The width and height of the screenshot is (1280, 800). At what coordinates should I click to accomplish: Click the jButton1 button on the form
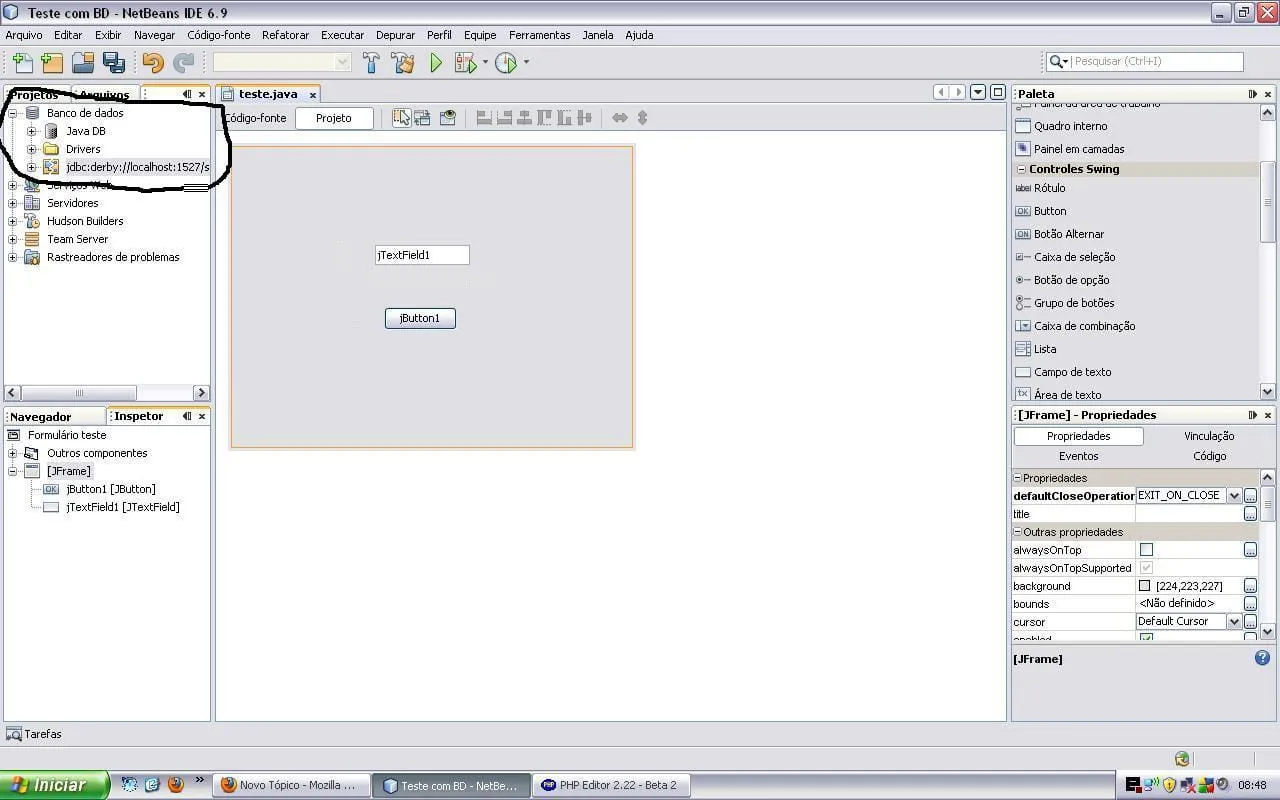(x=420, y=318)
